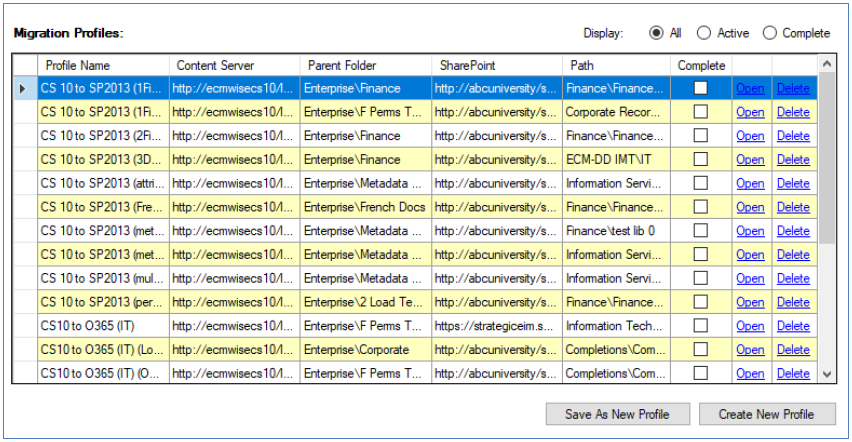Select the All display radio button
Image resolution: width=852 pixels, height=442 pixels.
coord(656,33)
